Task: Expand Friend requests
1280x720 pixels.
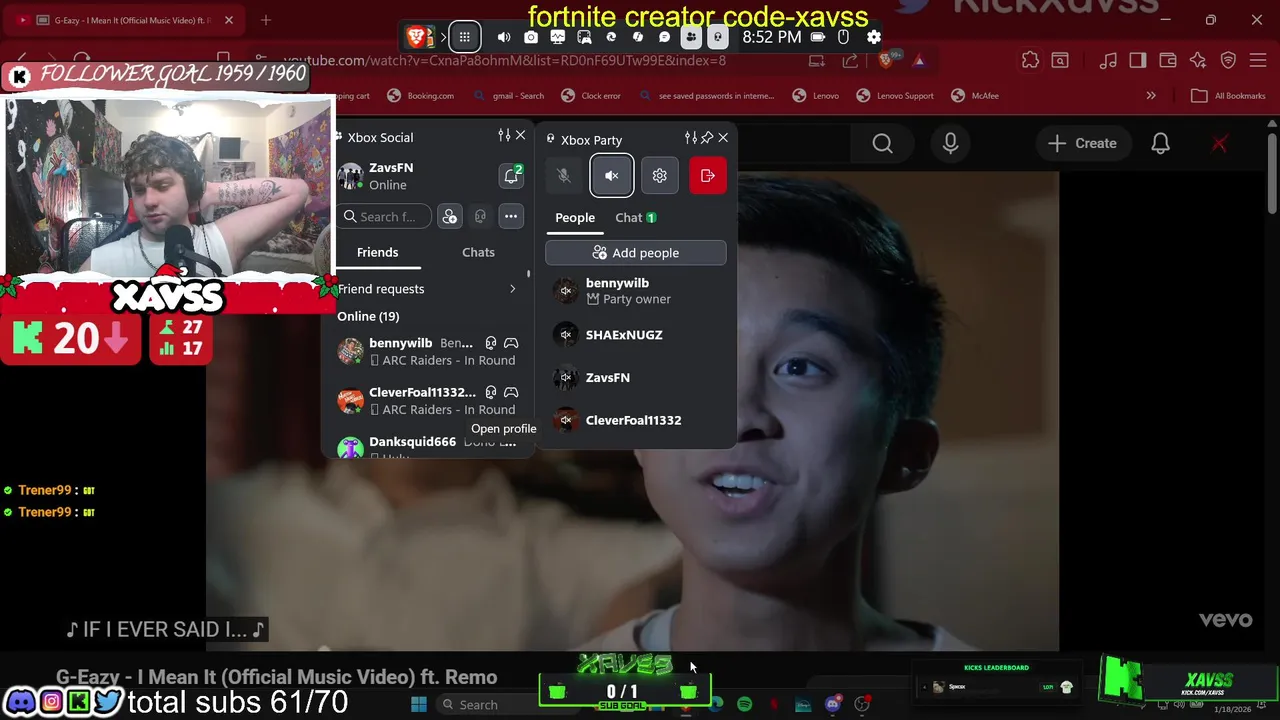Action: (x=427, y=289)
